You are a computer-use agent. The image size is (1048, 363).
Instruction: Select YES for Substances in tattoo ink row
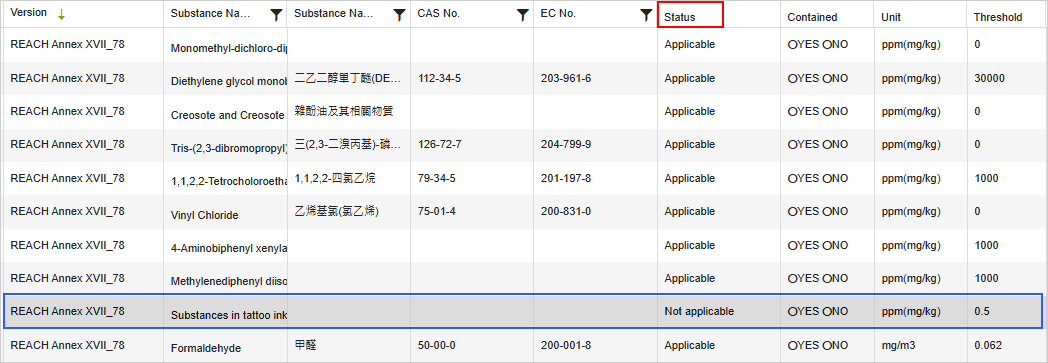(x=792, y=312)
